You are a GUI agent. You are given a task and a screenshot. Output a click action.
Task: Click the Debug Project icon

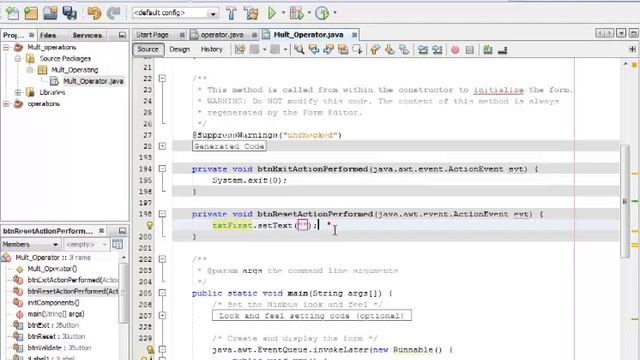click(x=297, y=13)
